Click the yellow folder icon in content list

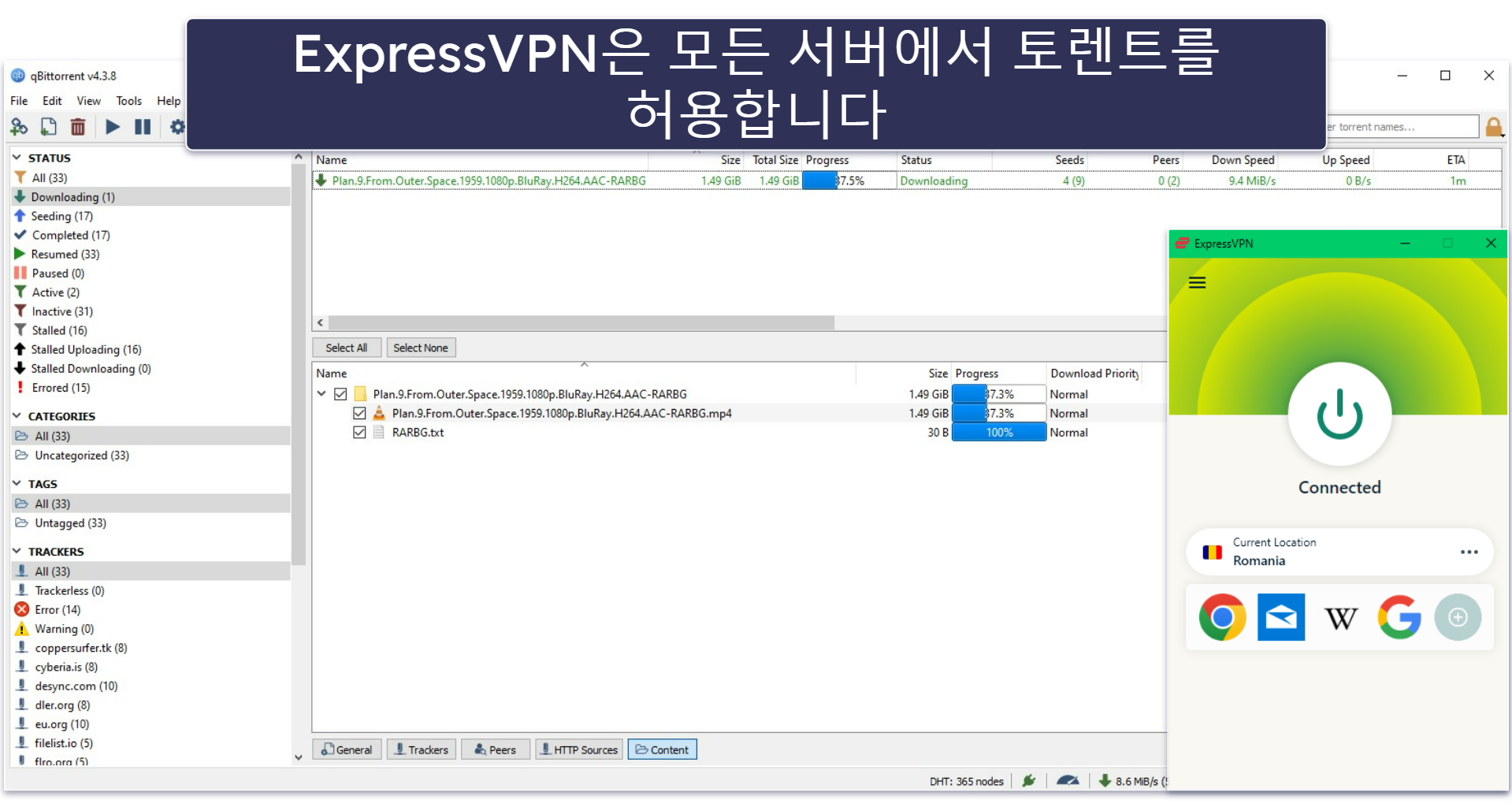[360, 394]
